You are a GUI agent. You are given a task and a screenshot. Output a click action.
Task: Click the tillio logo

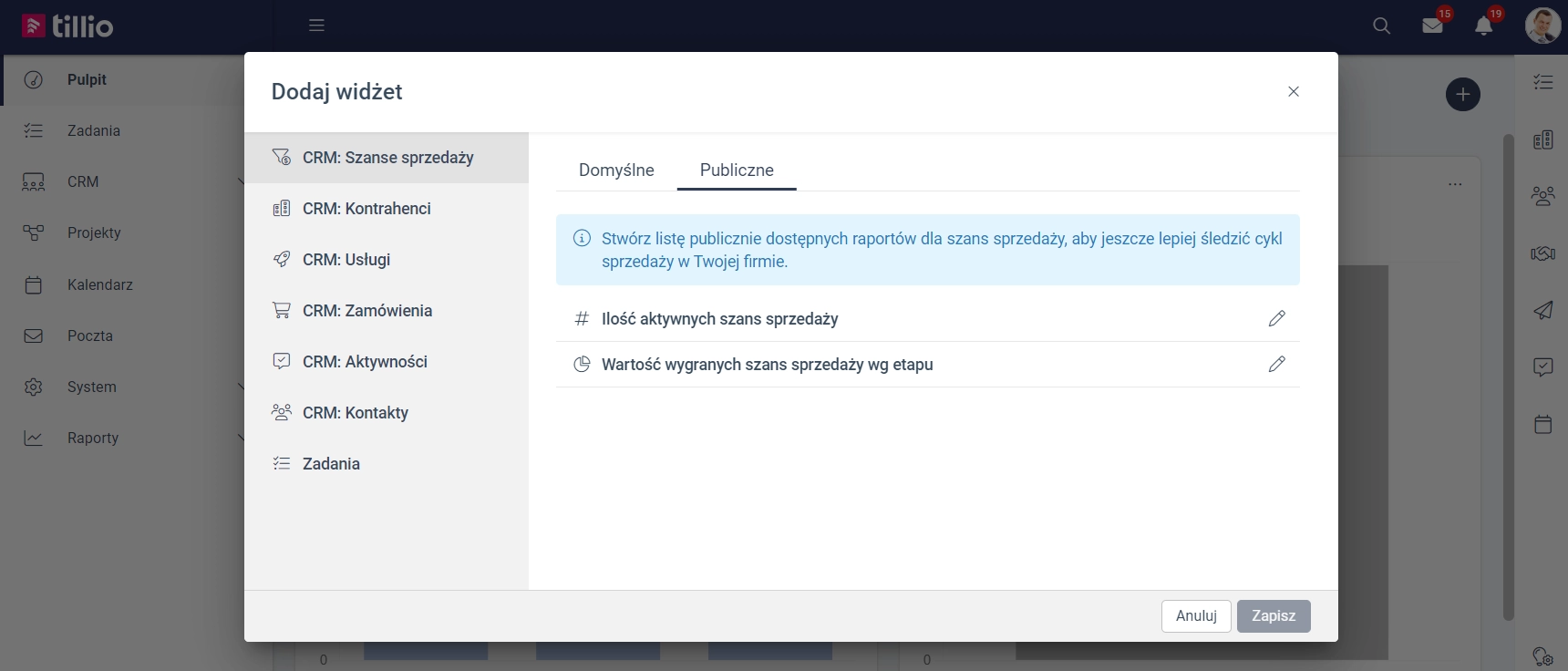(67, 26)
